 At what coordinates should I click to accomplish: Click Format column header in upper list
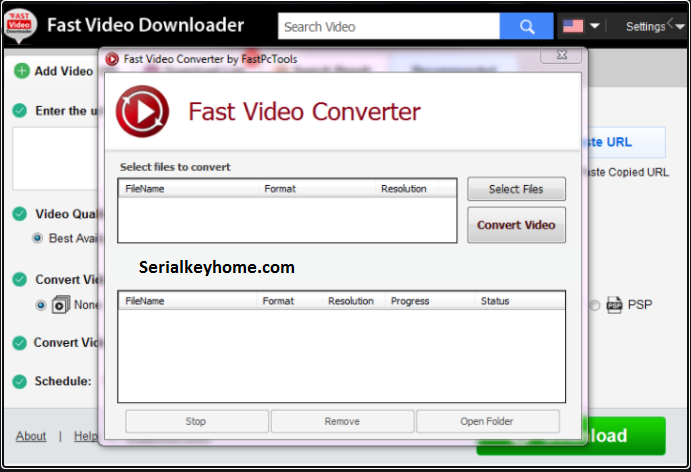click(316, 189)
